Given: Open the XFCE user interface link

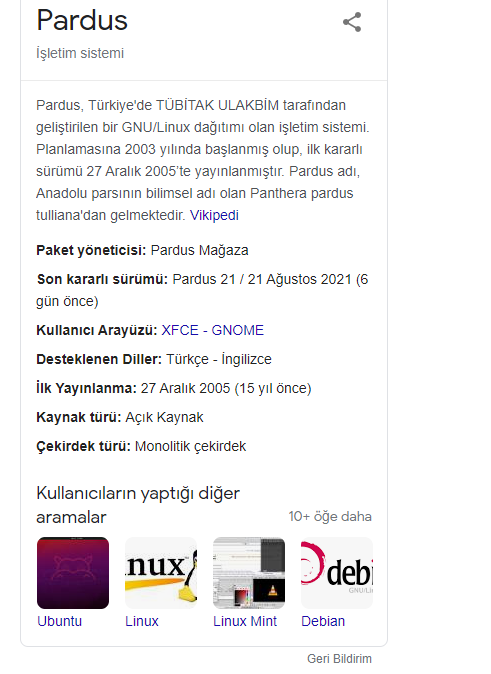Looking at the screenshot, I should click(180, 330).
